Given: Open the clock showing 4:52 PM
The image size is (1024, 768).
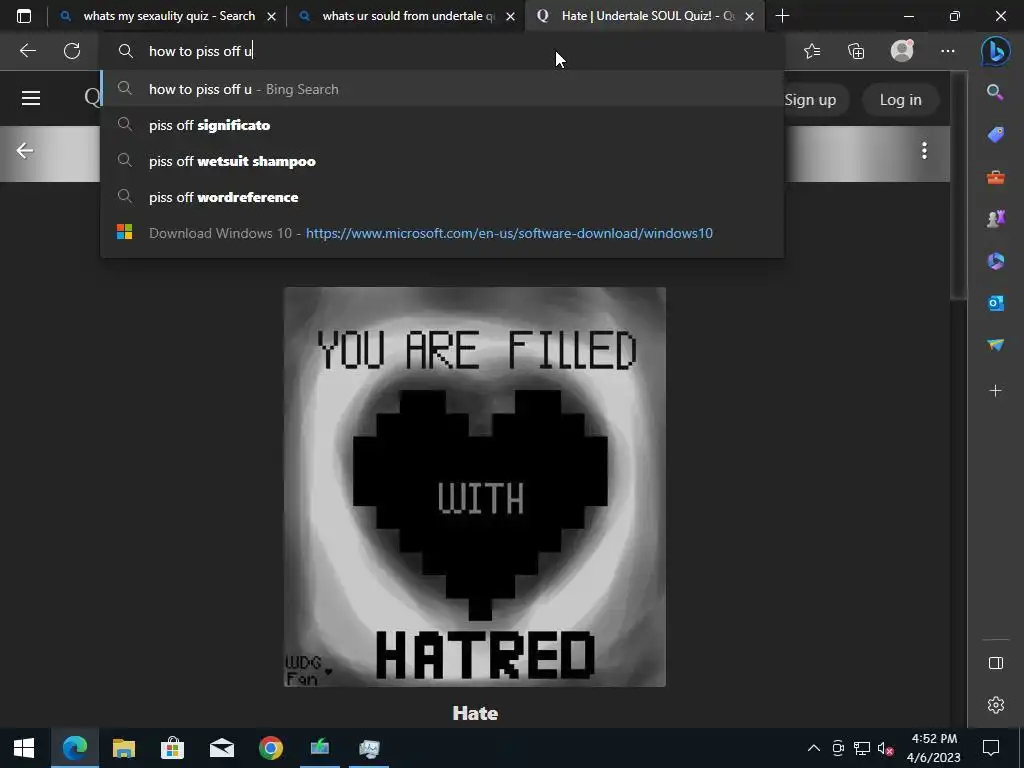Looking at the screenshot, I should point(934,748).
